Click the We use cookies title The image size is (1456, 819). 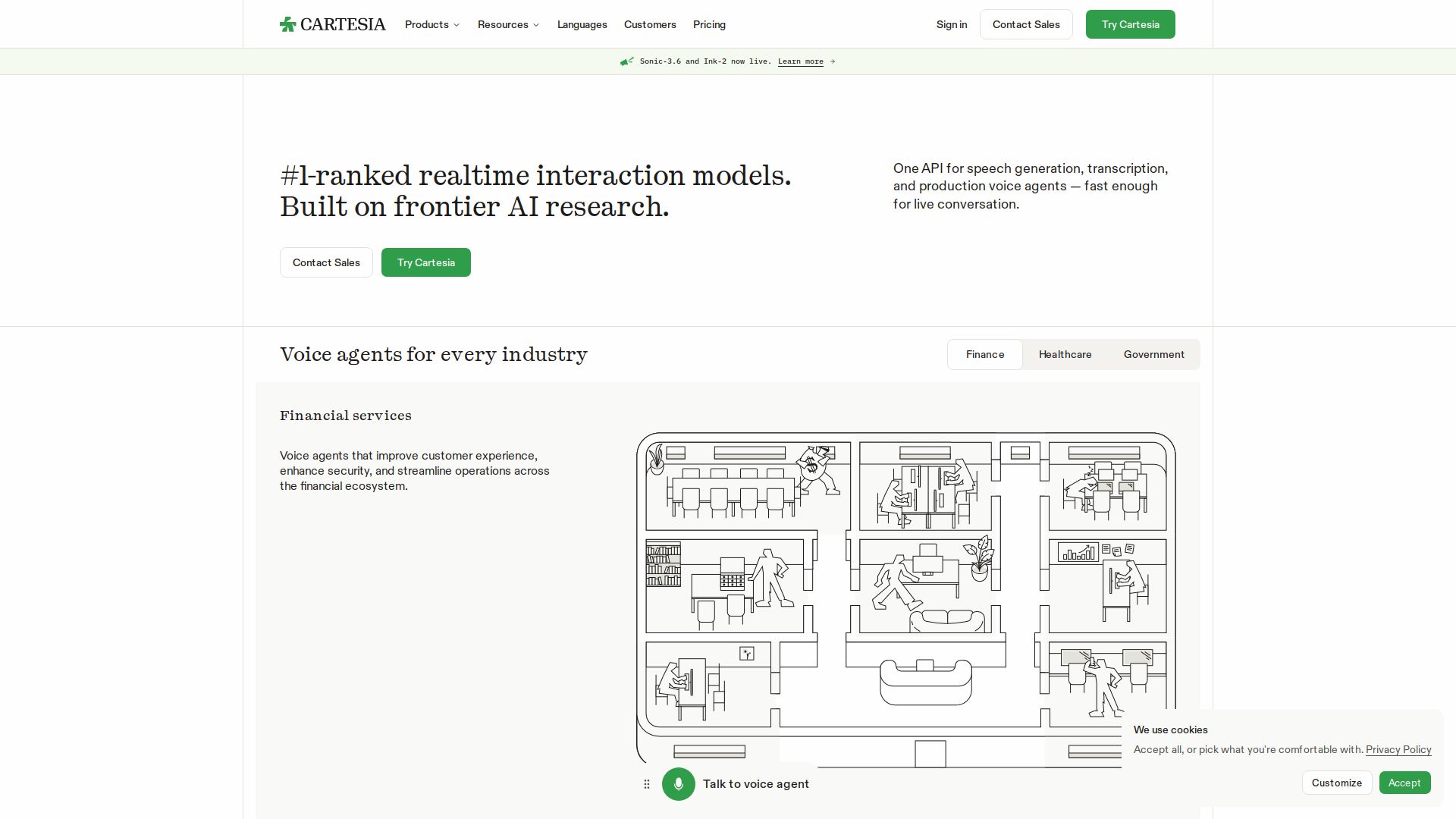(1171, 730)
